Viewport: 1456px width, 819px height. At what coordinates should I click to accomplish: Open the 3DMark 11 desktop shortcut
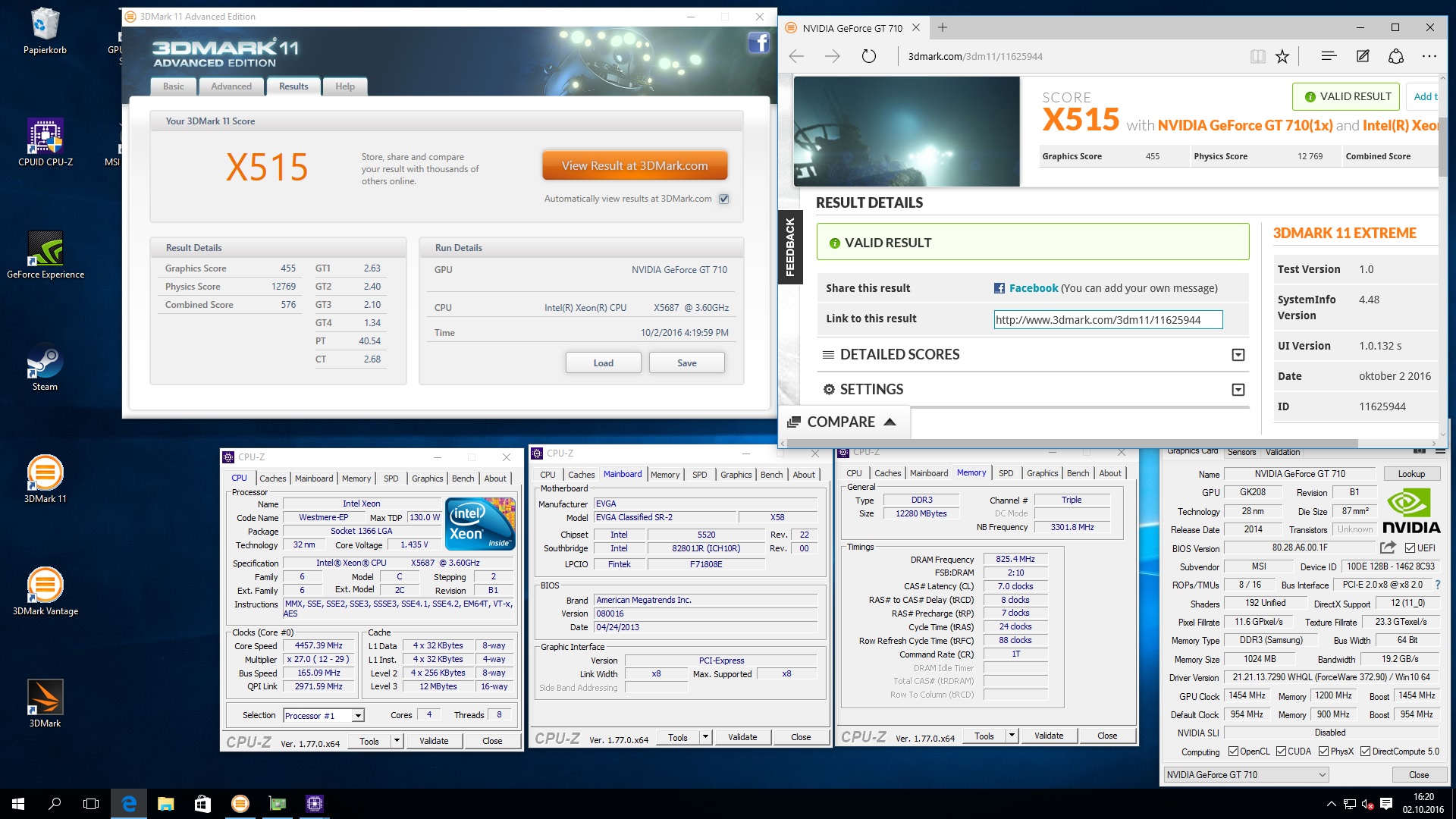click(45, 479)
